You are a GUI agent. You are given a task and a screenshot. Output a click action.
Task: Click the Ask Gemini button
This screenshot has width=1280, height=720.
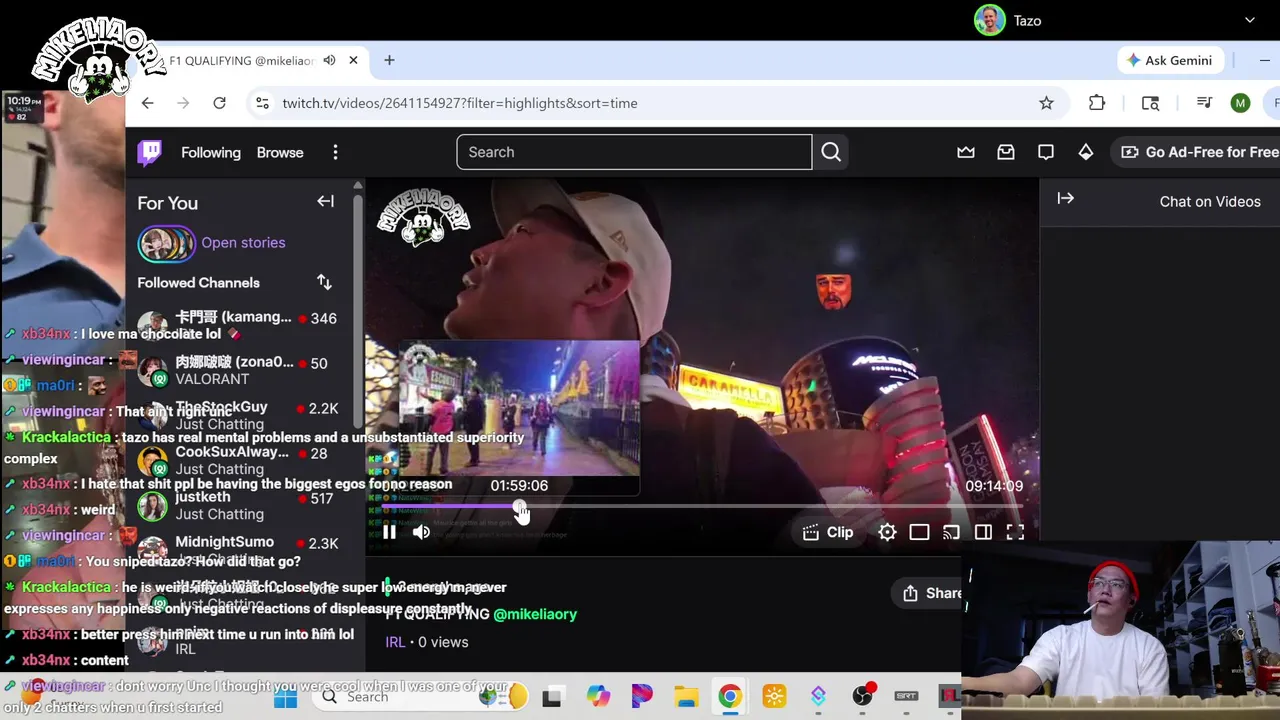1169,60
